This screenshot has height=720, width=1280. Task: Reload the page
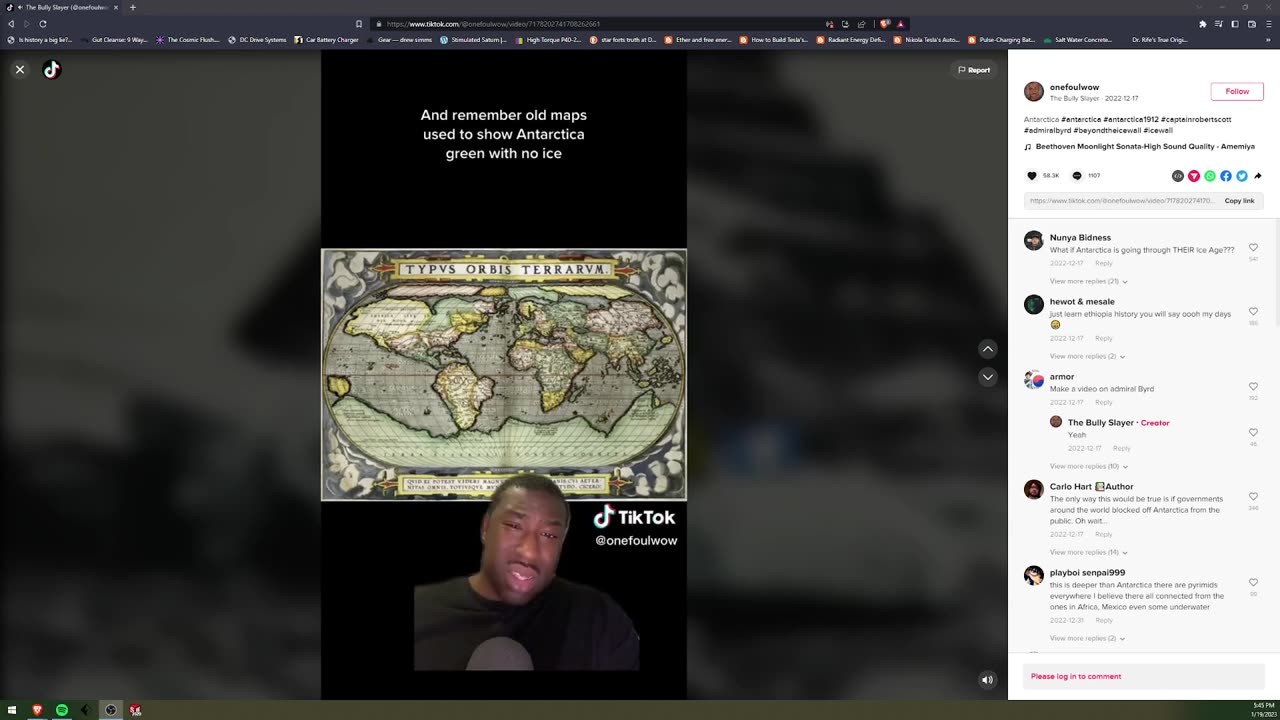43,24
